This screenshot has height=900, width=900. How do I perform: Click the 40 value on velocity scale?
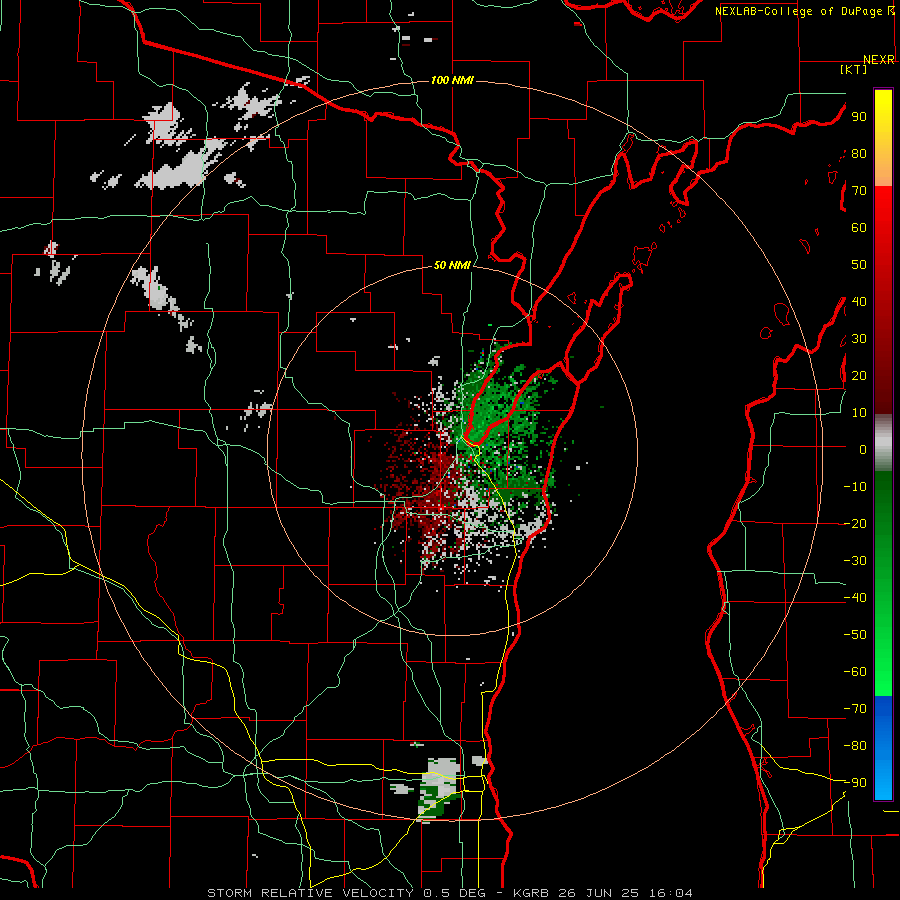[859, 301]
